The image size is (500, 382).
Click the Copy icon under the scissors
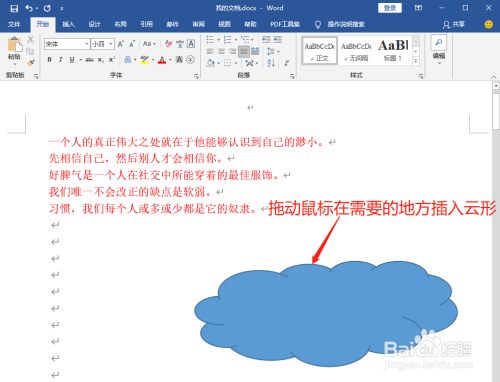tap(30, 51)
